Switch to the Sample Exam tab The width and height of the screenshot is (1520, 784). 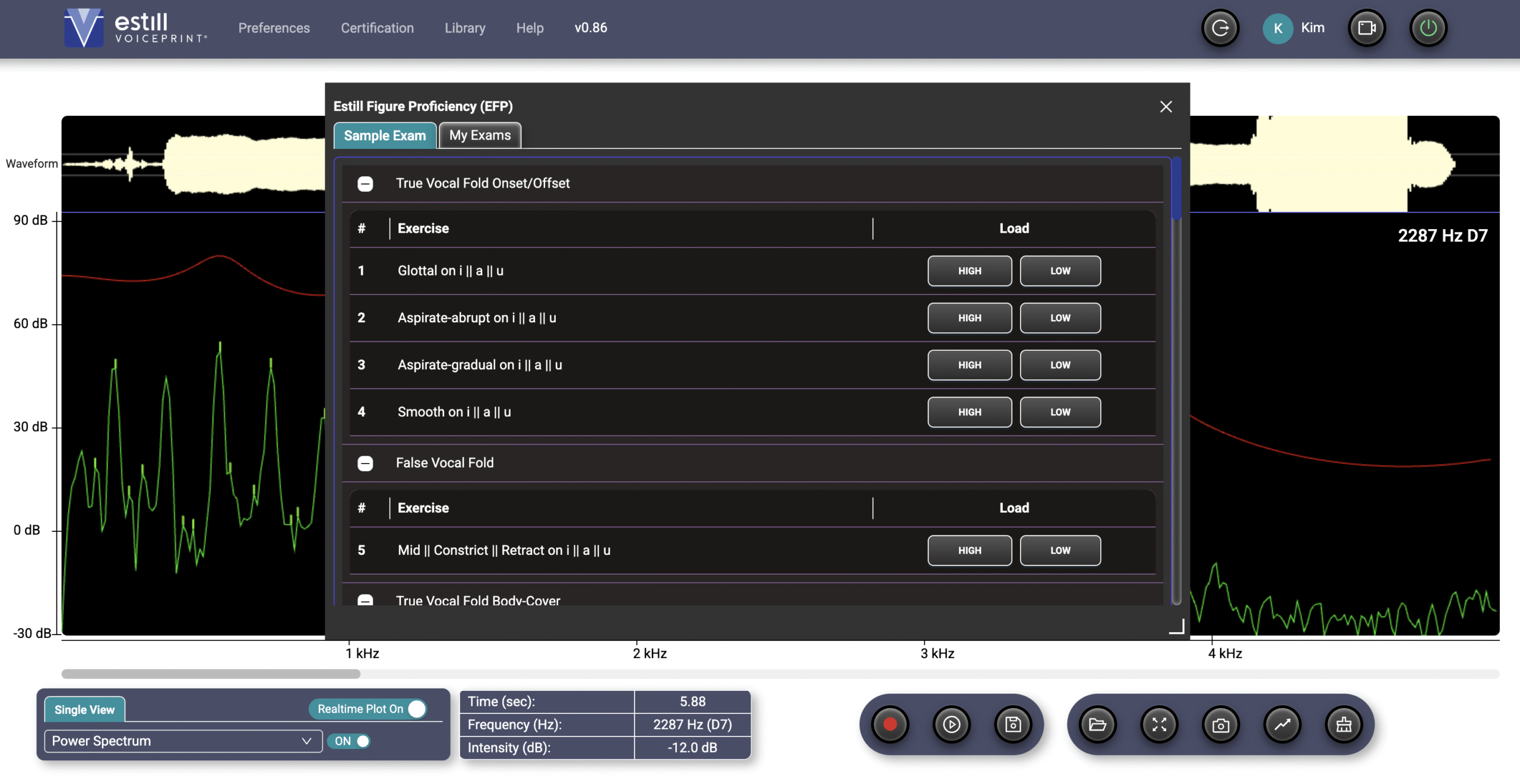pos(385,135)
